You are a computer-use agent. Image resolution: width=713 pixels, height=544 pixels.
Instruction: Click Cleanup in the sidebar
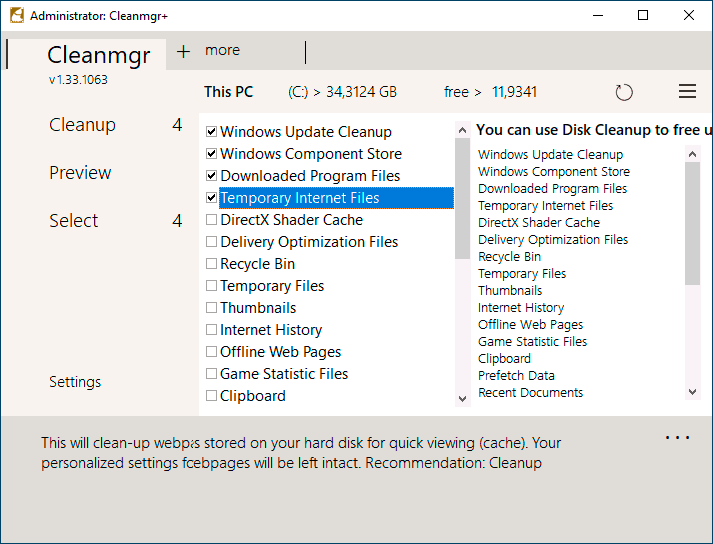pos(82,125)
